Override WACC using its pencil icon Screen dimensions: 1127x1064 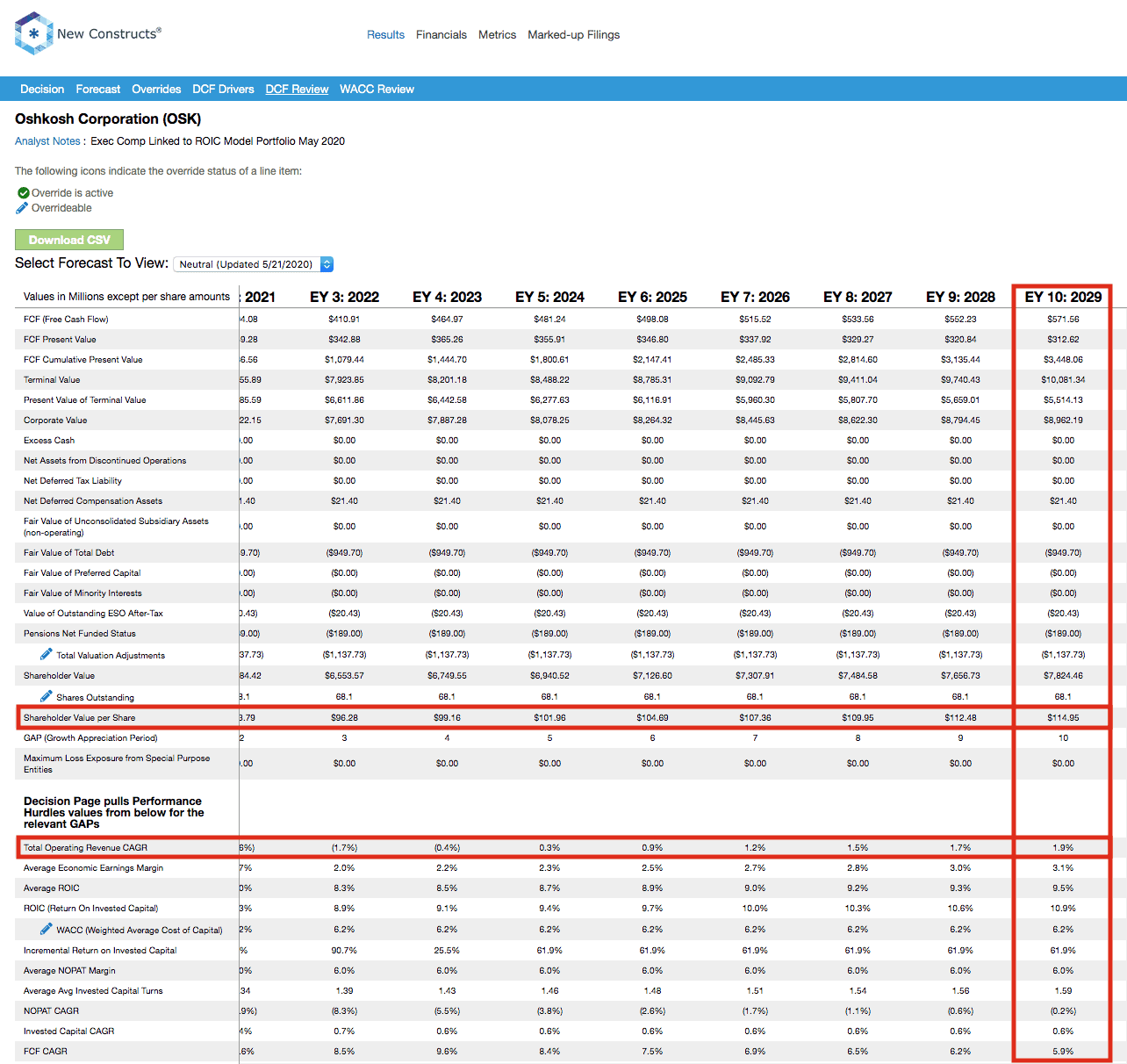tap(47, 929)
